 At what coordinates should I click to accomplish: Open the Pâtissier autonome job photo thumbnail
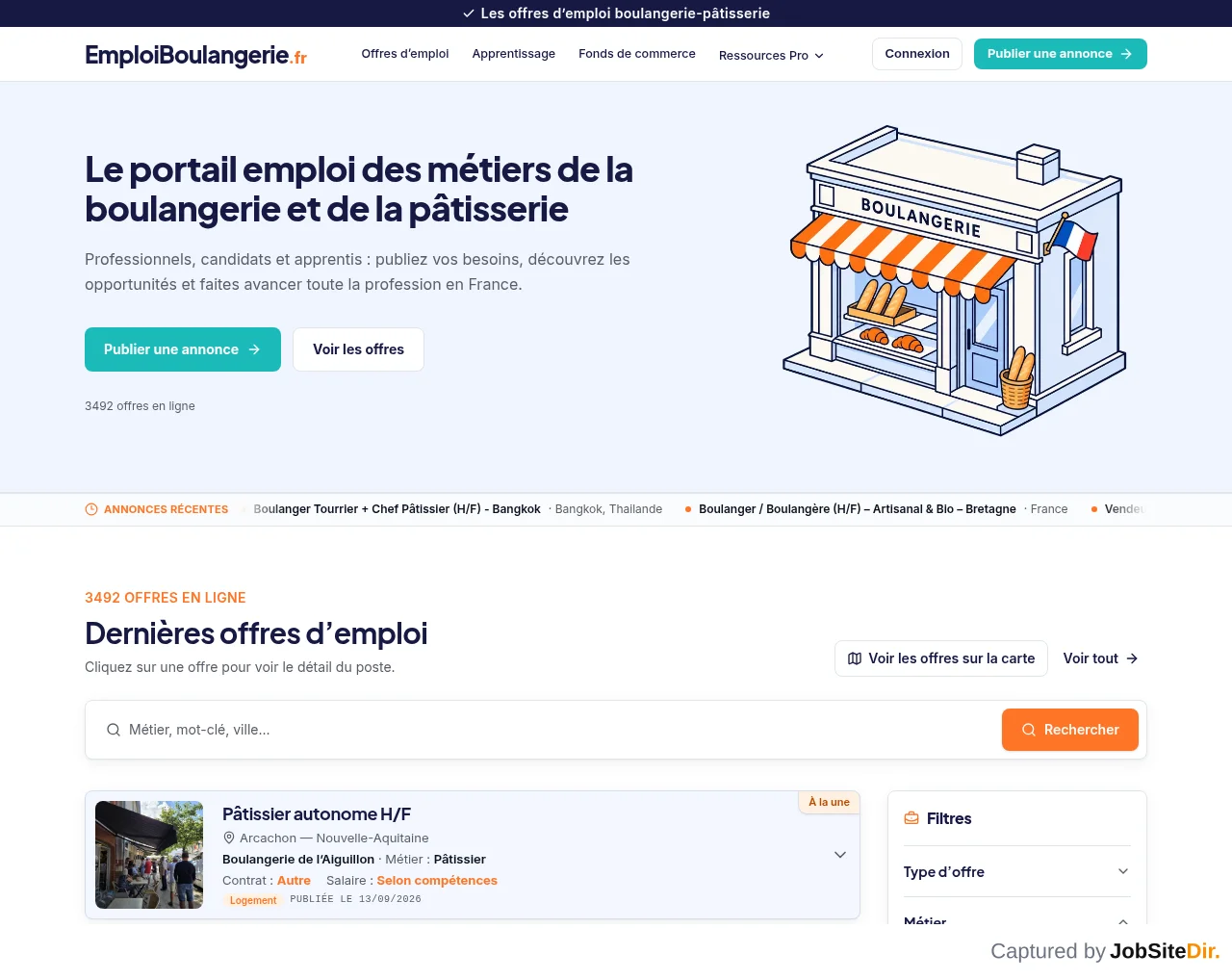[x=149, y=855]
